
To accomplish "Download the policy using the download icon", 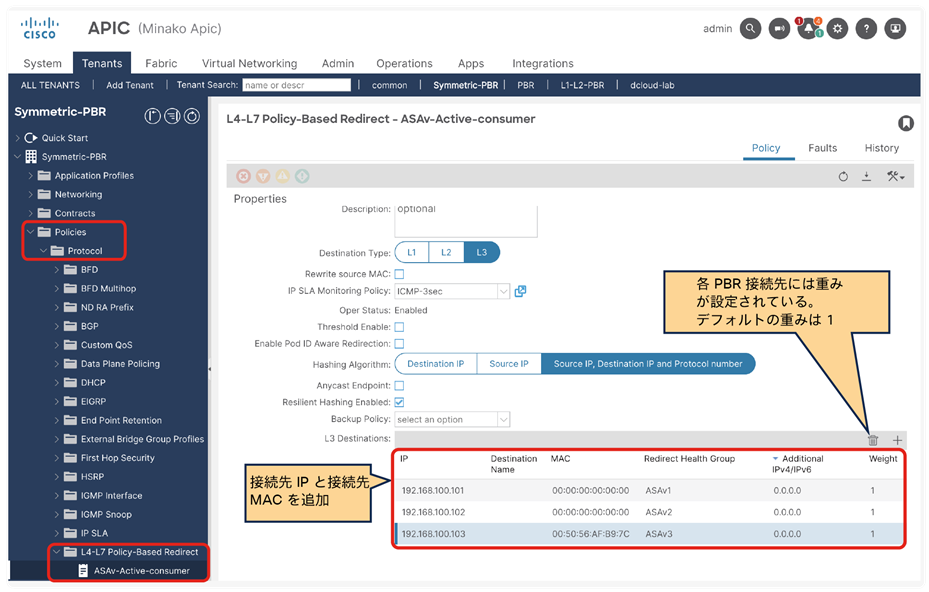I will click(866, 177).
